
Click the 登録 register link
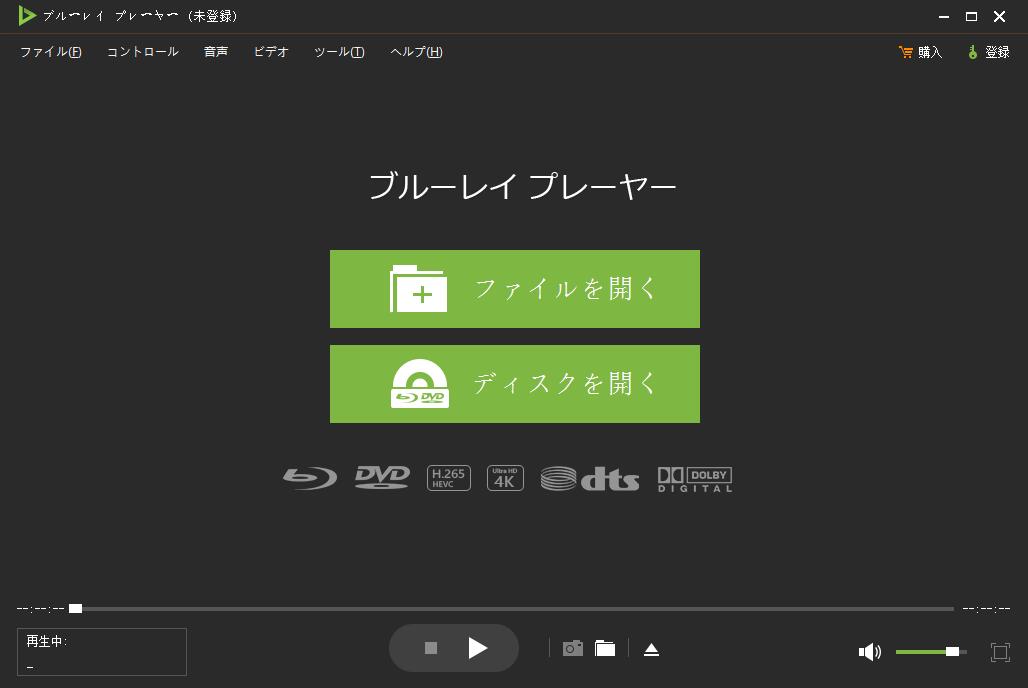[989, 52]
